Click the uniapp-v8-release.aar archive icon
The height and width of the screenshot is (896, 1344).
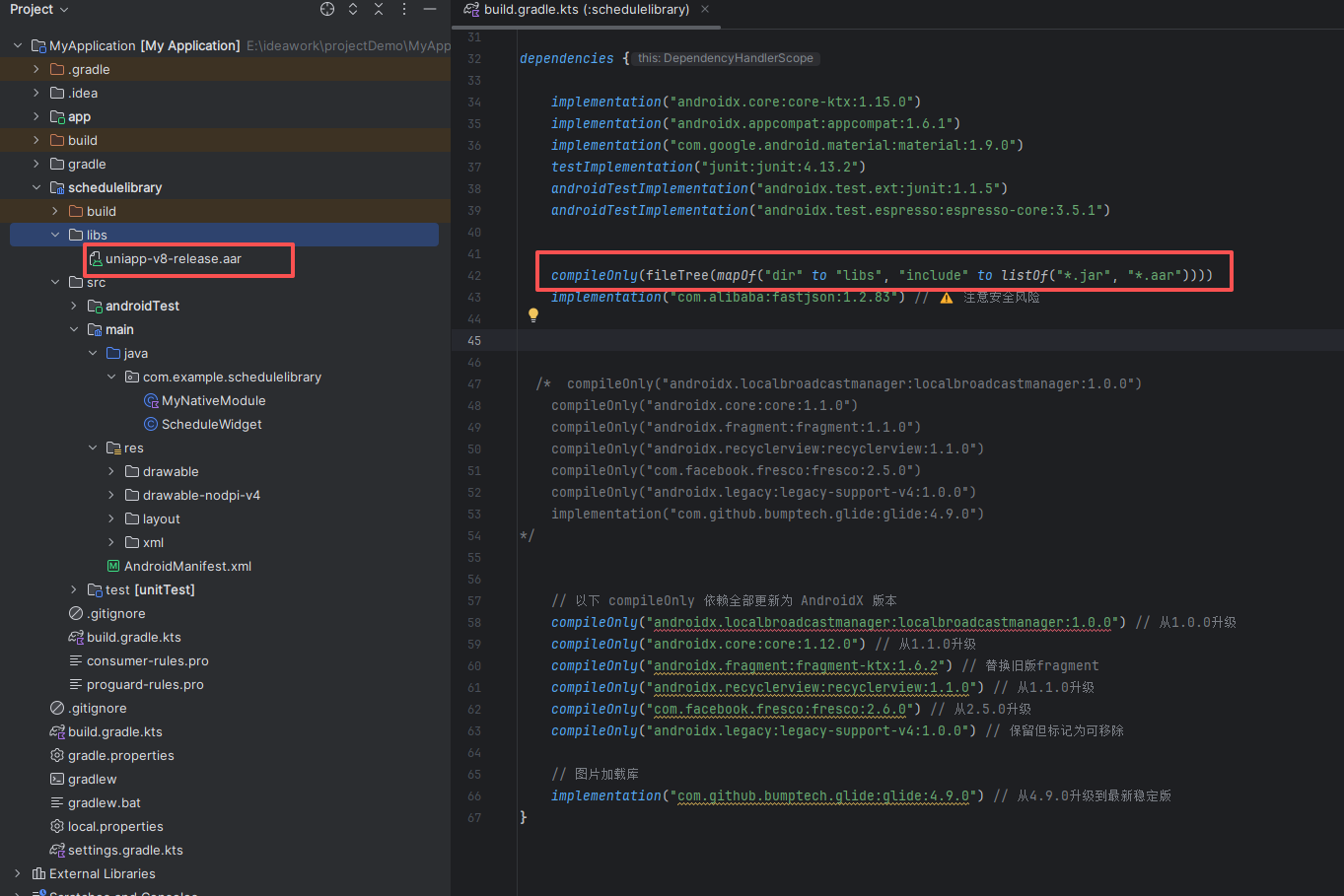pos(96,258)
